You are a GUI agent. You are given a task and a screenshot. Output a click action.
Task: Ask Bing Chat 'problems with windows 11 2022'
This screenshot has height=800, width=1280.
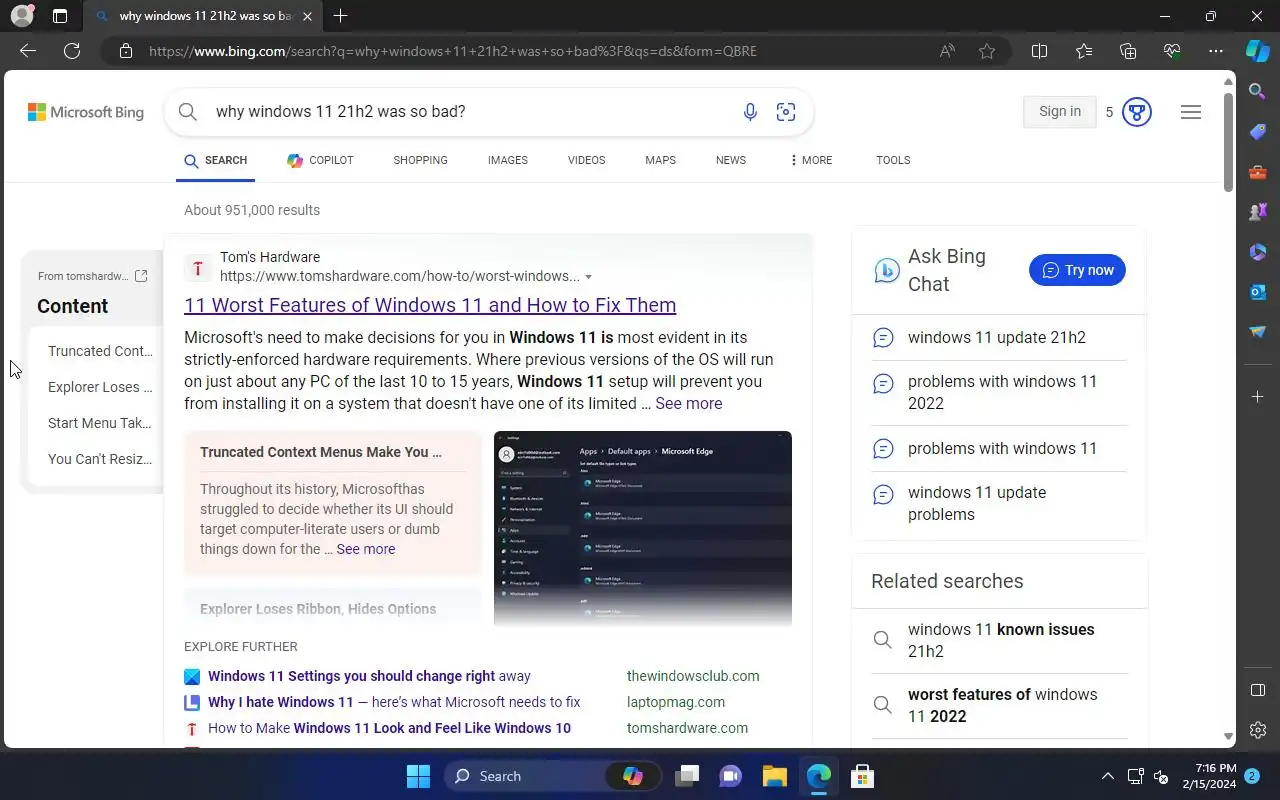[1002, 392]
